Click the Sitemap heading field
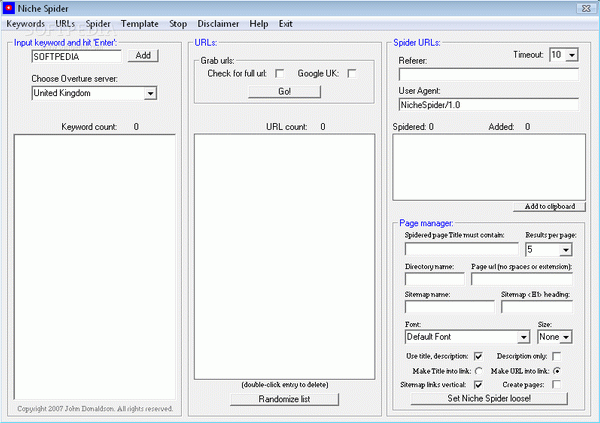This screenshot has height=423, width=600. click(537, 307)
